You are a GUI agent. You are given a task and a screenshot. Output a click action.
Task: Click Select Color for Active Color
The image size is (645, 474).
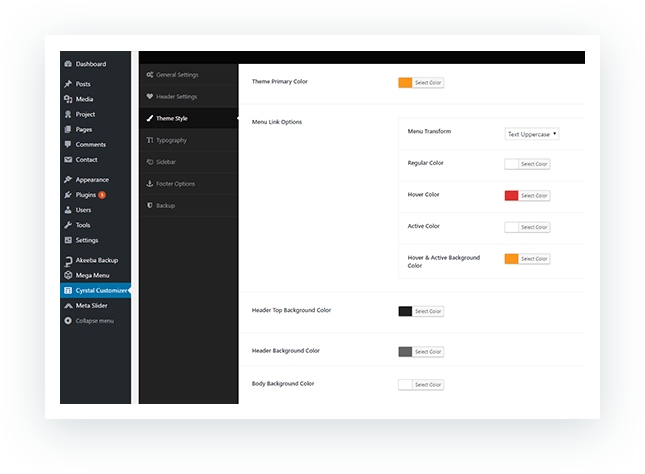click(x=534, y=227)
